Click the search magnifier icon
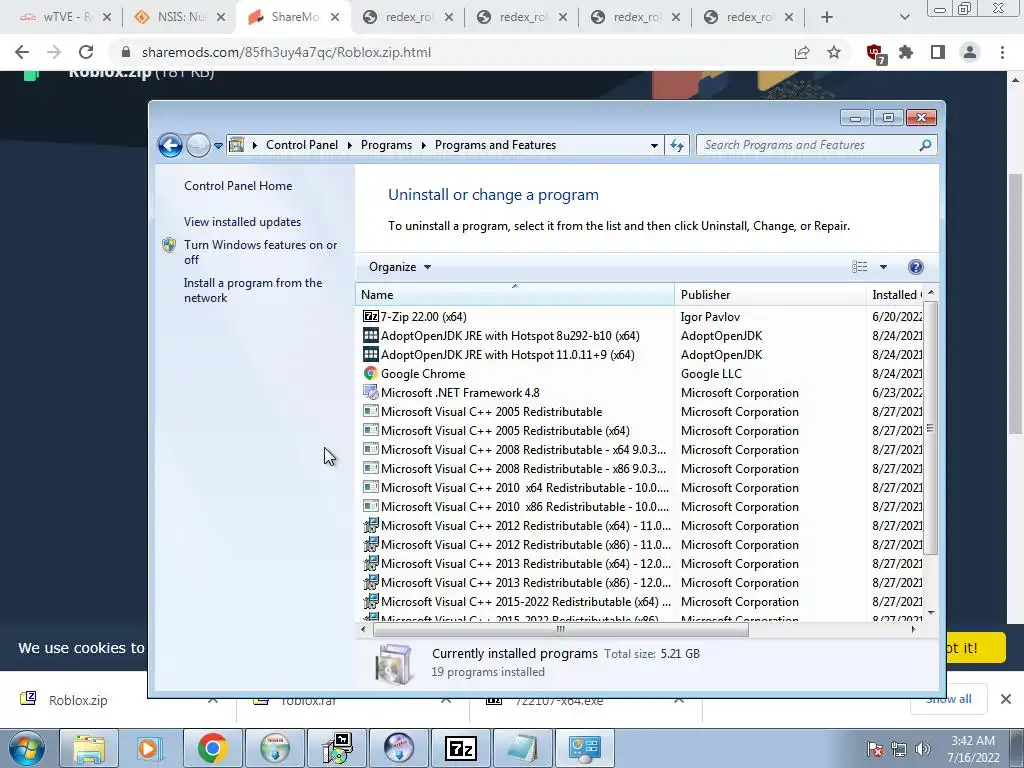Viewport: 1024px width, 768px height. coord(925,145)
